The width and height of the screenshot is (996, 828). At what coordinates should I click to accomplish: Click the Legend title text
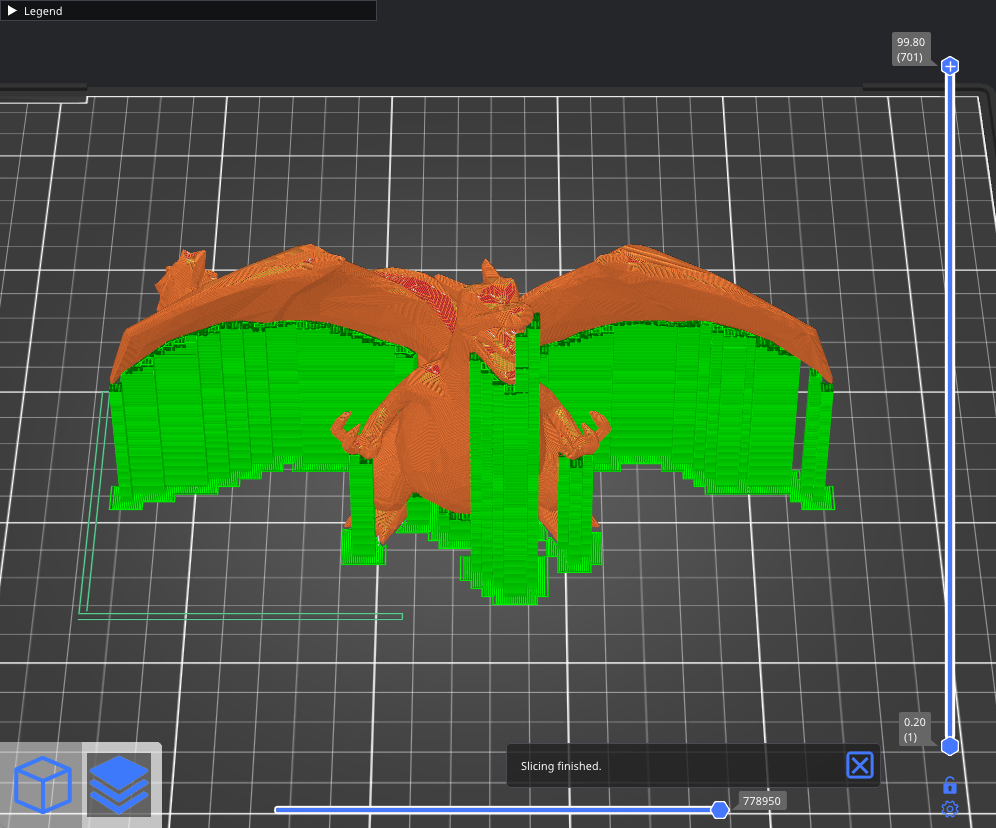pyautogui.click(x=43, y=11)
